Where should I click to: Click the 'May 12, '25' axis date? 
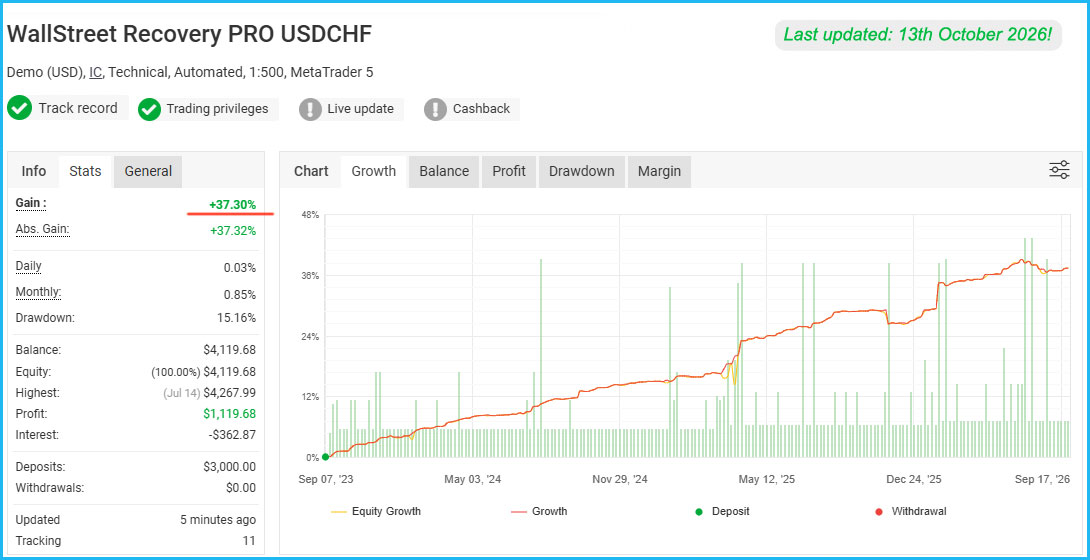click(x=767, y=479)
